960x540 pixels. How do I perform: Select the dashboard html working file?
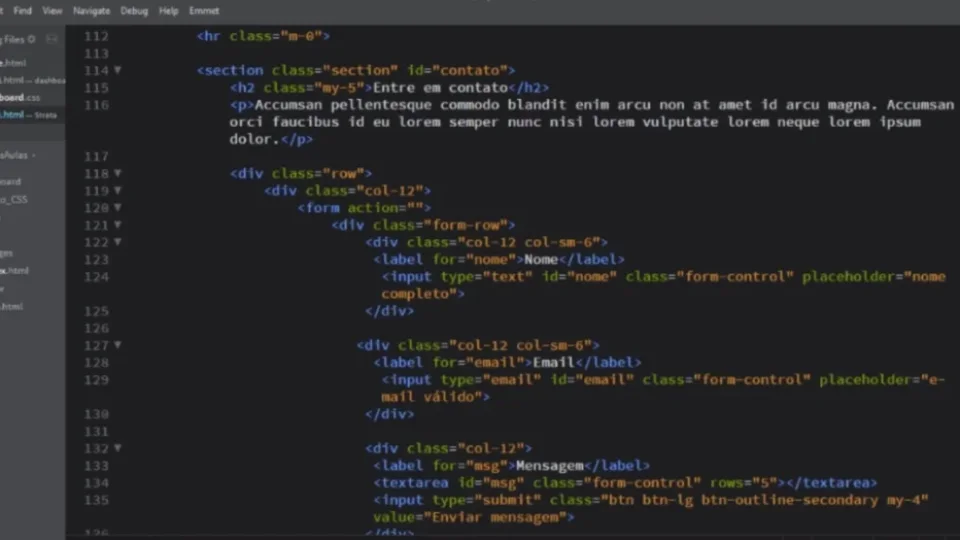pos(32,80)
